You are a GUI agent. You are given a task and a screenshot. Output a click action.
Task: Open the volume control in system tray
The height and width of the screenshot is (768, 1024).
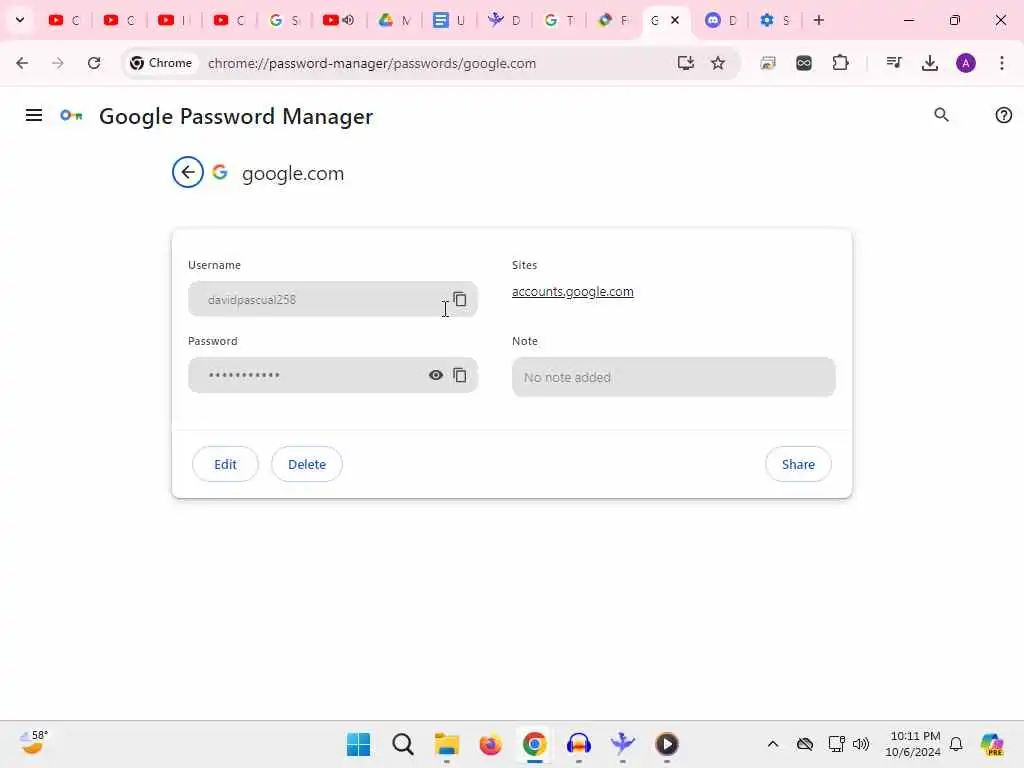[861, 744]
